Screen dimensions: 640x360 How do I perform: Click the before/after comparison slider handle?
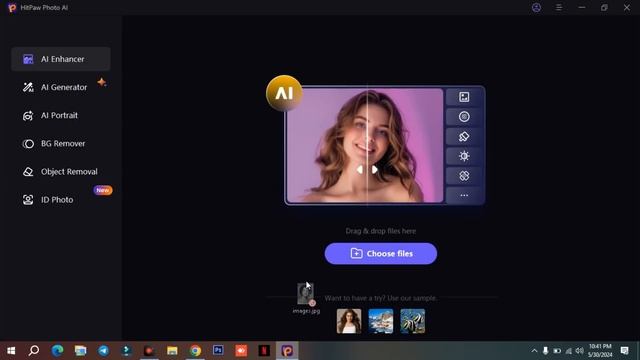[367, 169]
